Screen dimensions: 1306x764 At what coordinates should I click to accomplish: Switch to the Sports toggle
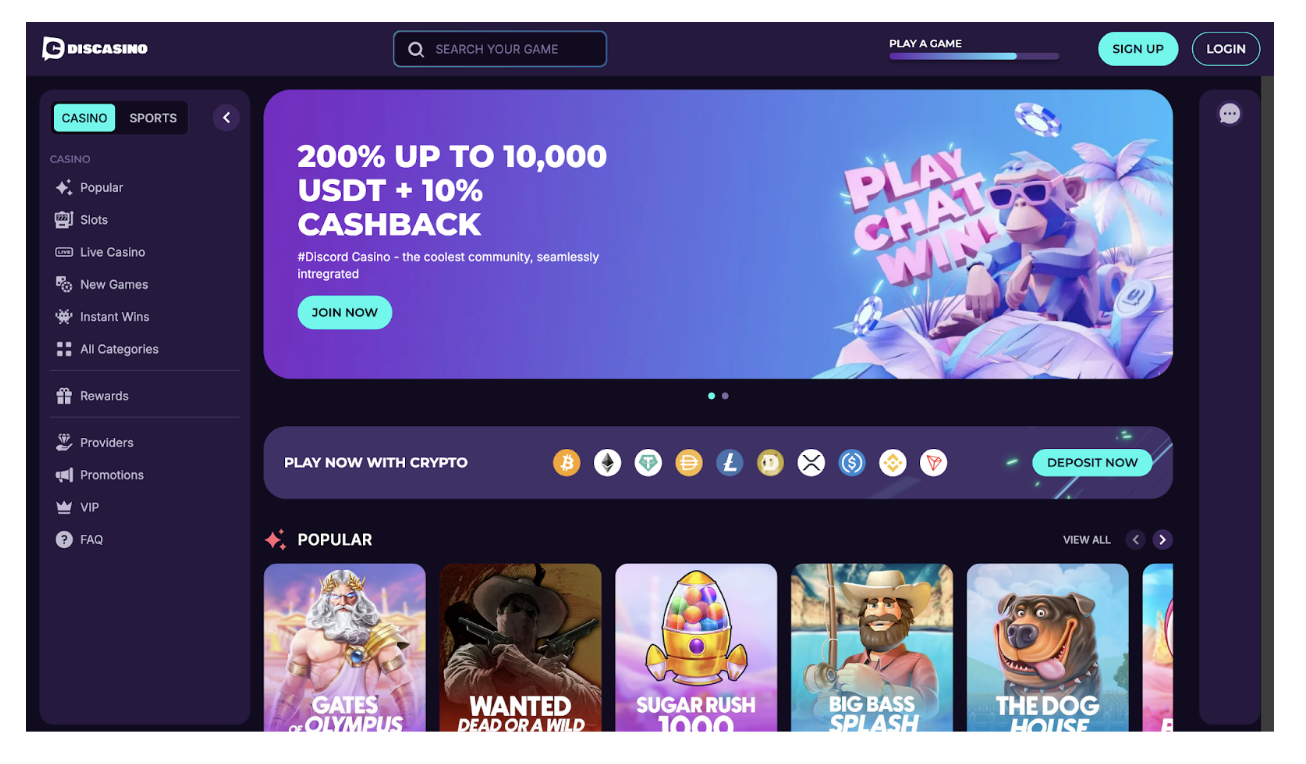click(153, 118)
